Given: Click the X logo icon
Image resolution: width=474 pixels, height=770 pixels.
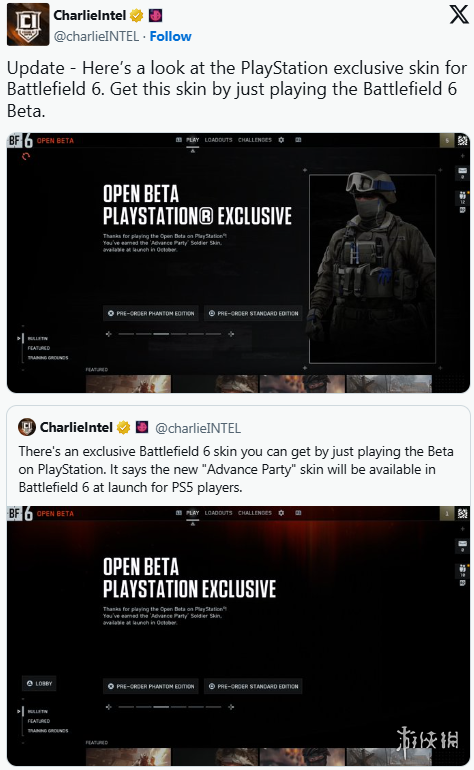Looking at the screenshot, I should [x=459, y=15].
